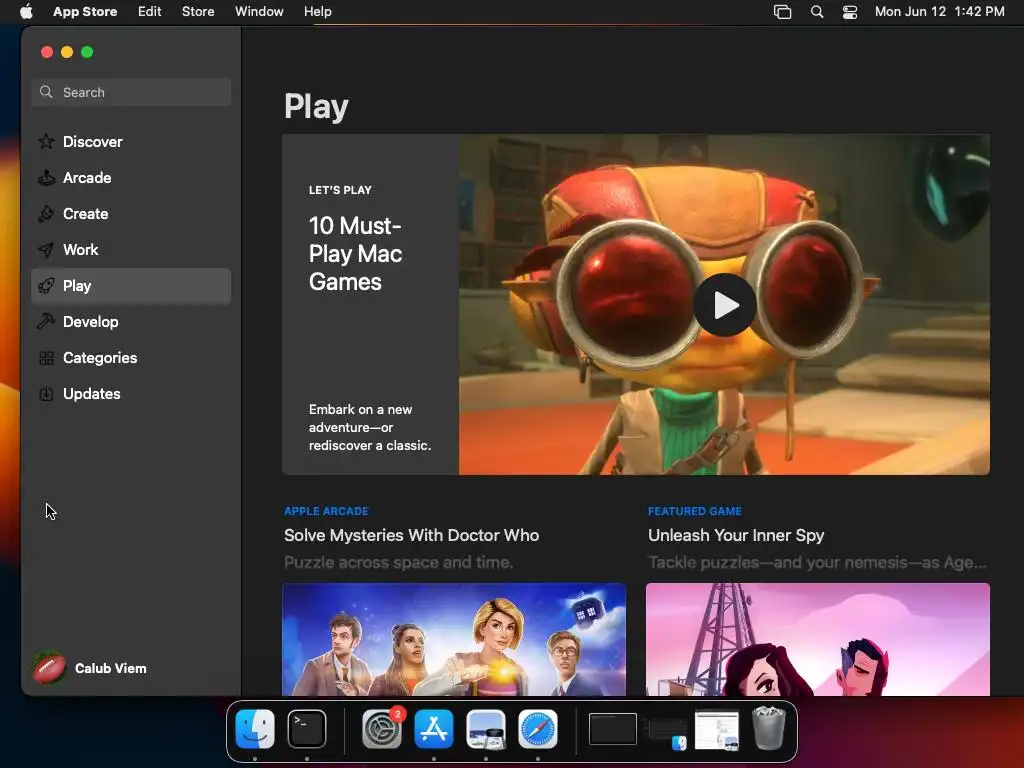The width and height of the screenshot is (1024, 768).
Task: Minimize the App Store window
Action: click(67, 52)
